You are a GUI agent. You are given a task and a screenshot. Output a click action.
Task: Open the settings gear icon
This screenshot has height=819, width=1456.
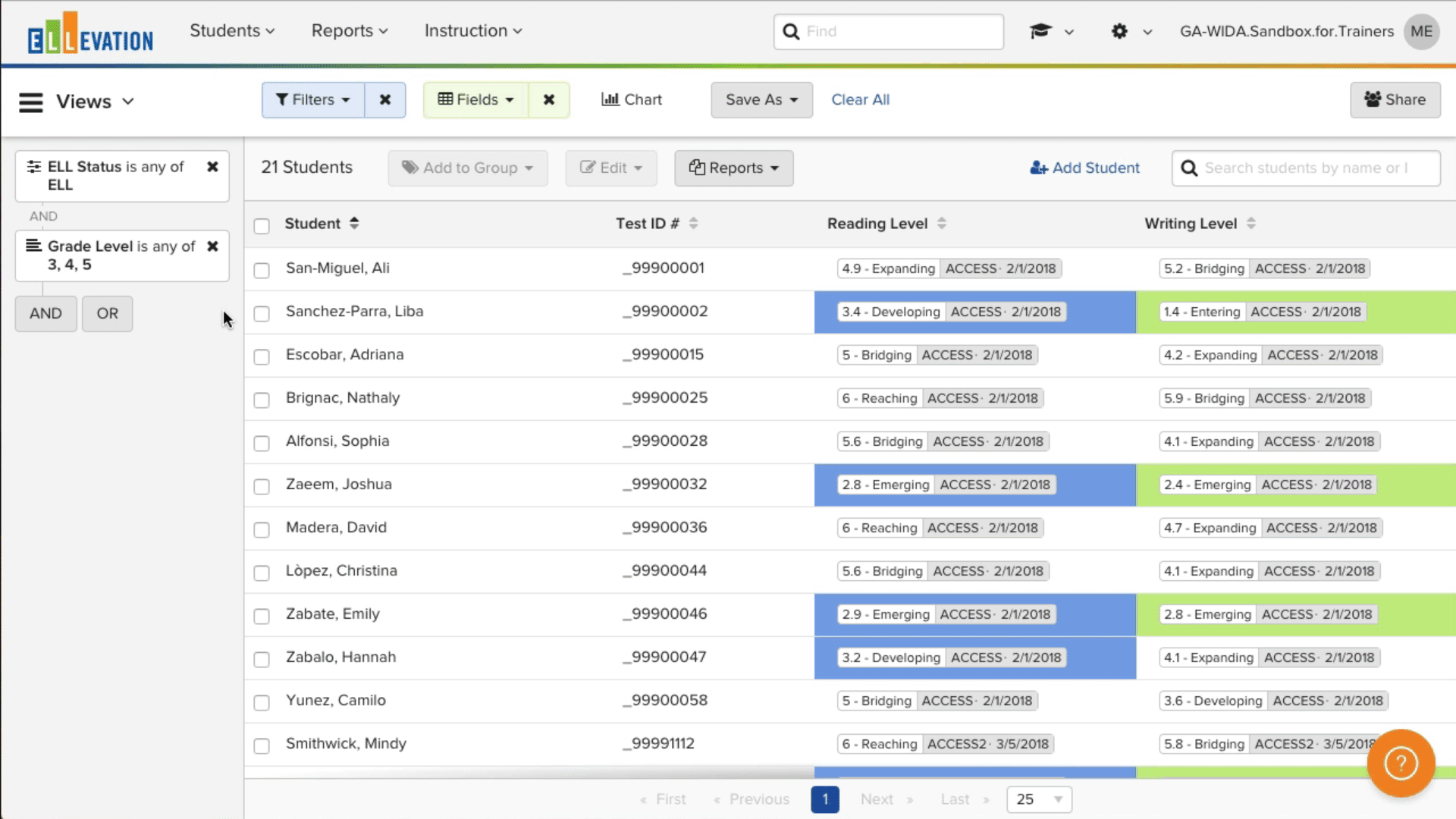[1119, 31]
